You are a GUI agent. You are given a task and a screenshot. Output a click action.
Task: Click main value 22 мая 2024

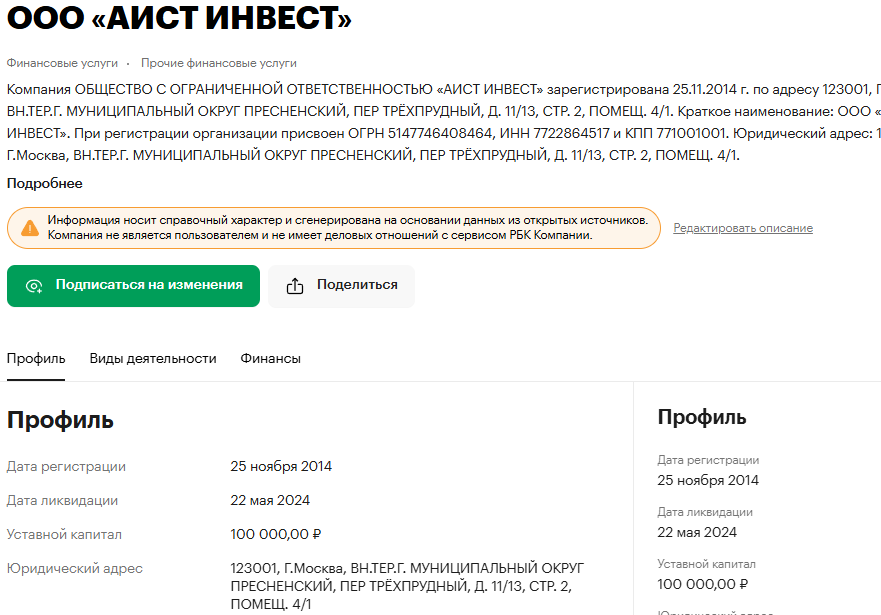tap(270, 500)
